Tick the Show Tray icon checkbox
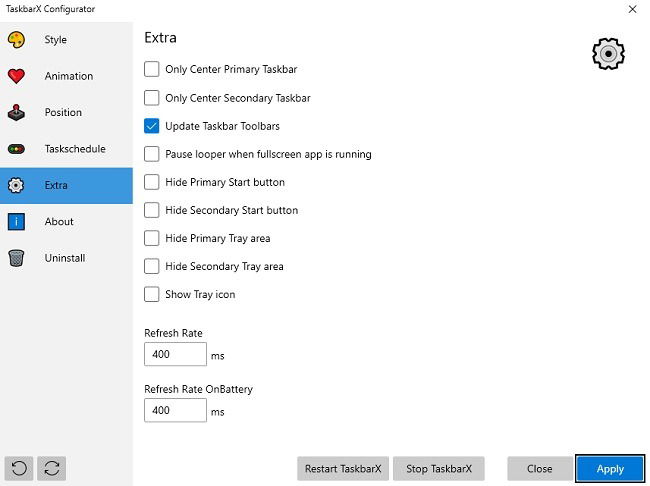650x486 pixels. tap(151, 294)
